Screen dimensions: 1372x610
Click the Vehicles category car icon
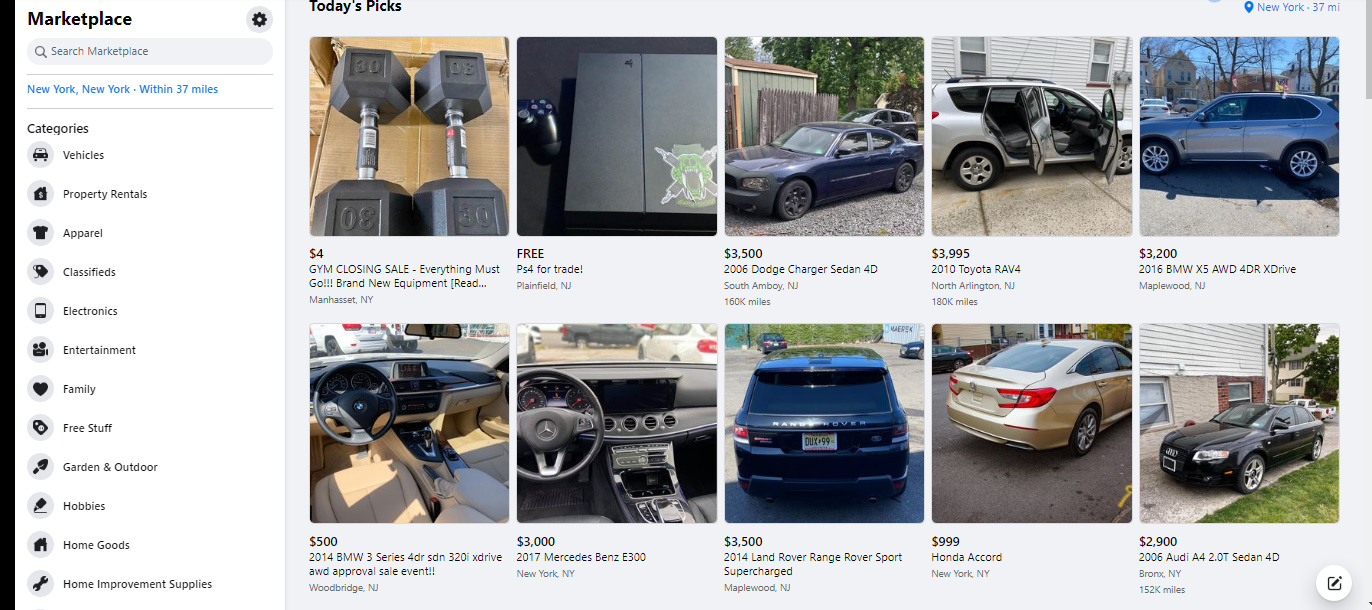tap(40, 155)
